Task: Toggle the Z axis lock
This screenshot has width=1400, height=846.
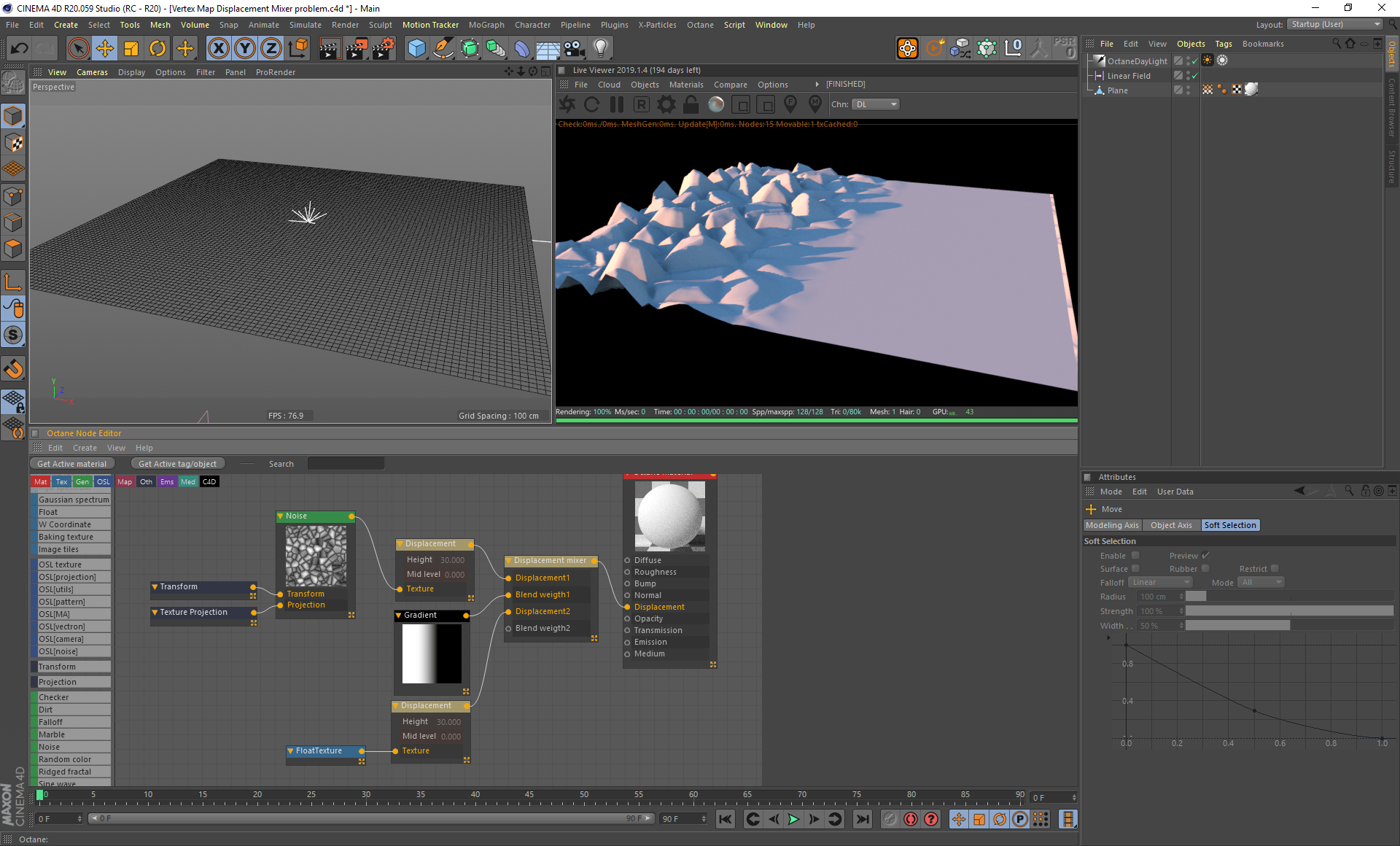Action: tap(271, 49)
